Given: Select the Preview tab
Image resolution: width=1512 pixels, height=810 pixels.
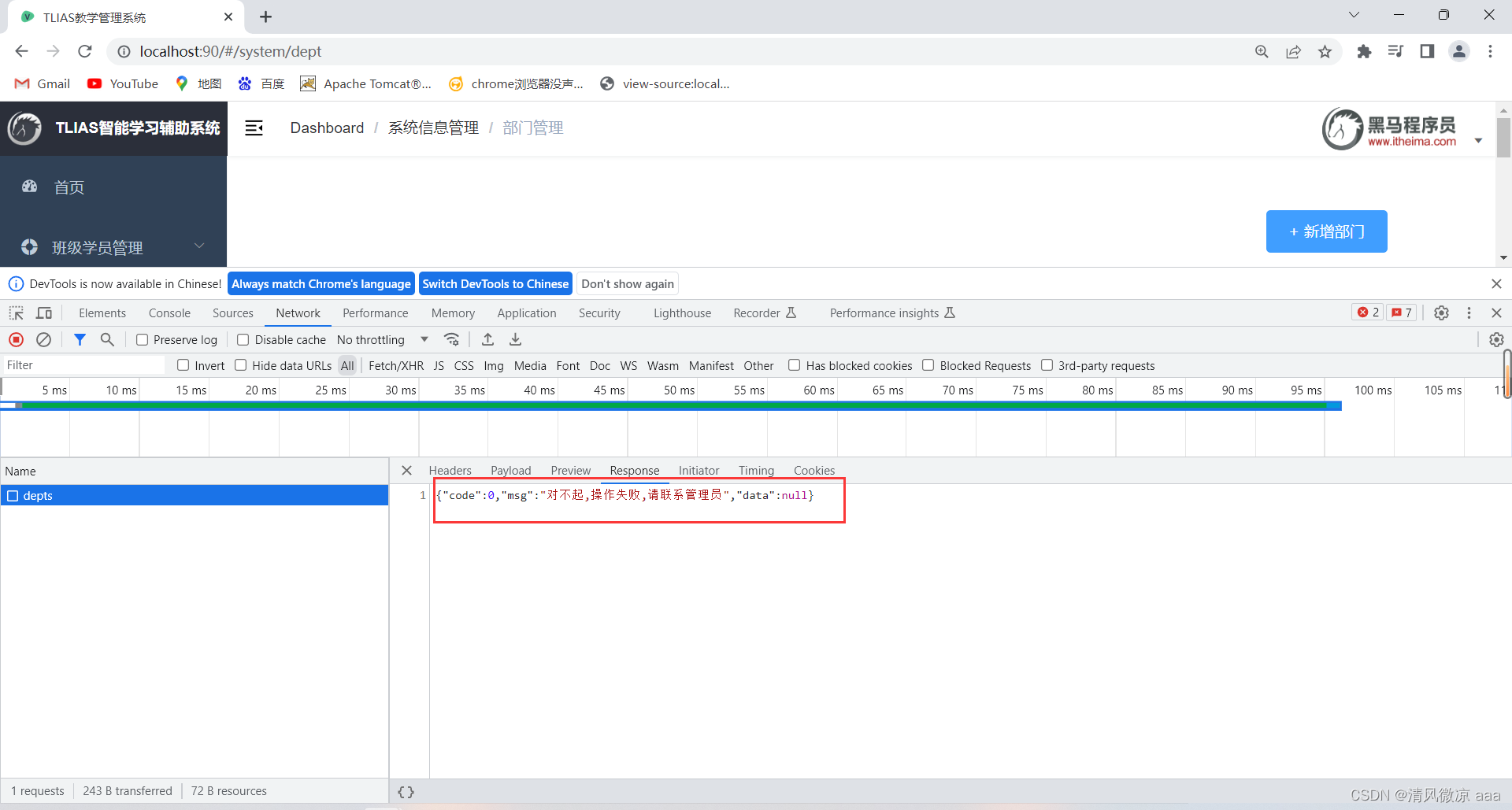Looking at the screenshot, I should coord(570,470).
